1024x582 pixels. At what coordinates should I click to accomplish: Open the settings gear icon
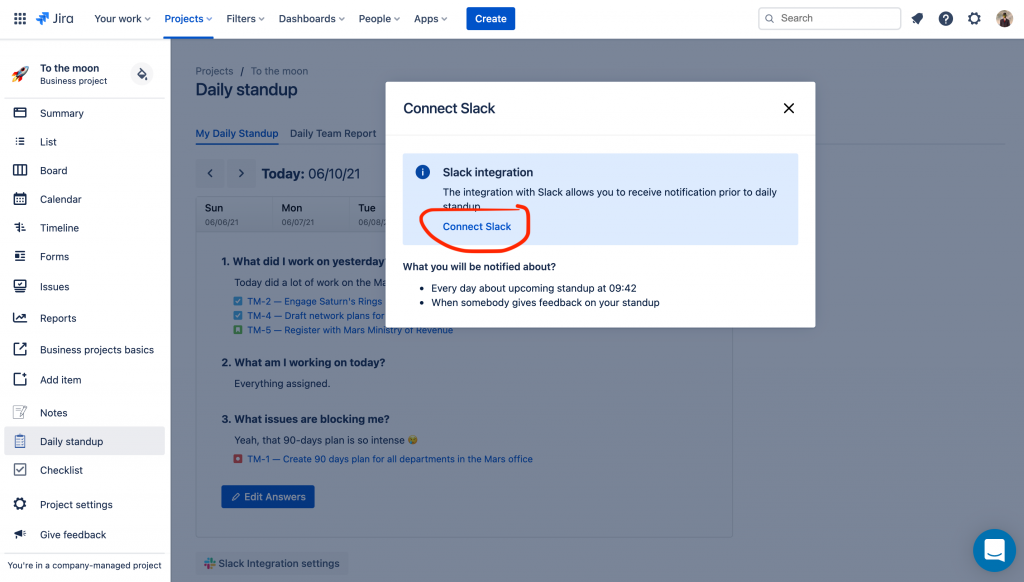[974, 18]
